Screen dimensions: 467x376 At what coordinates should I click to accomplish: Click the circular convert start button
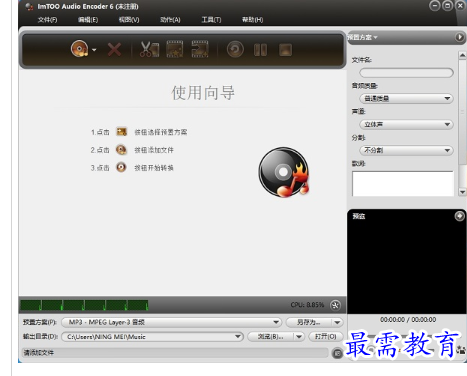235,50
